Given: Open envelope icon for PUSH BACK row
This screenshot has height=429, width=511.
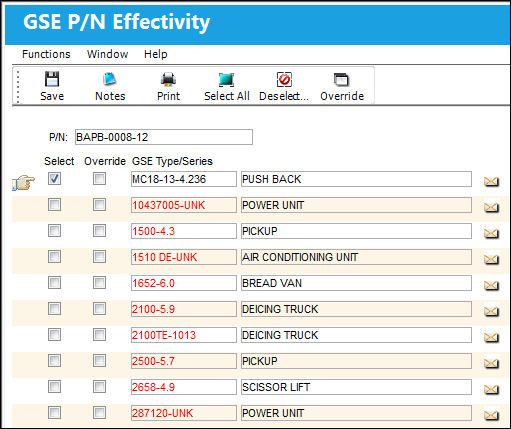Looking at the screenshot, I should point(491,181).
